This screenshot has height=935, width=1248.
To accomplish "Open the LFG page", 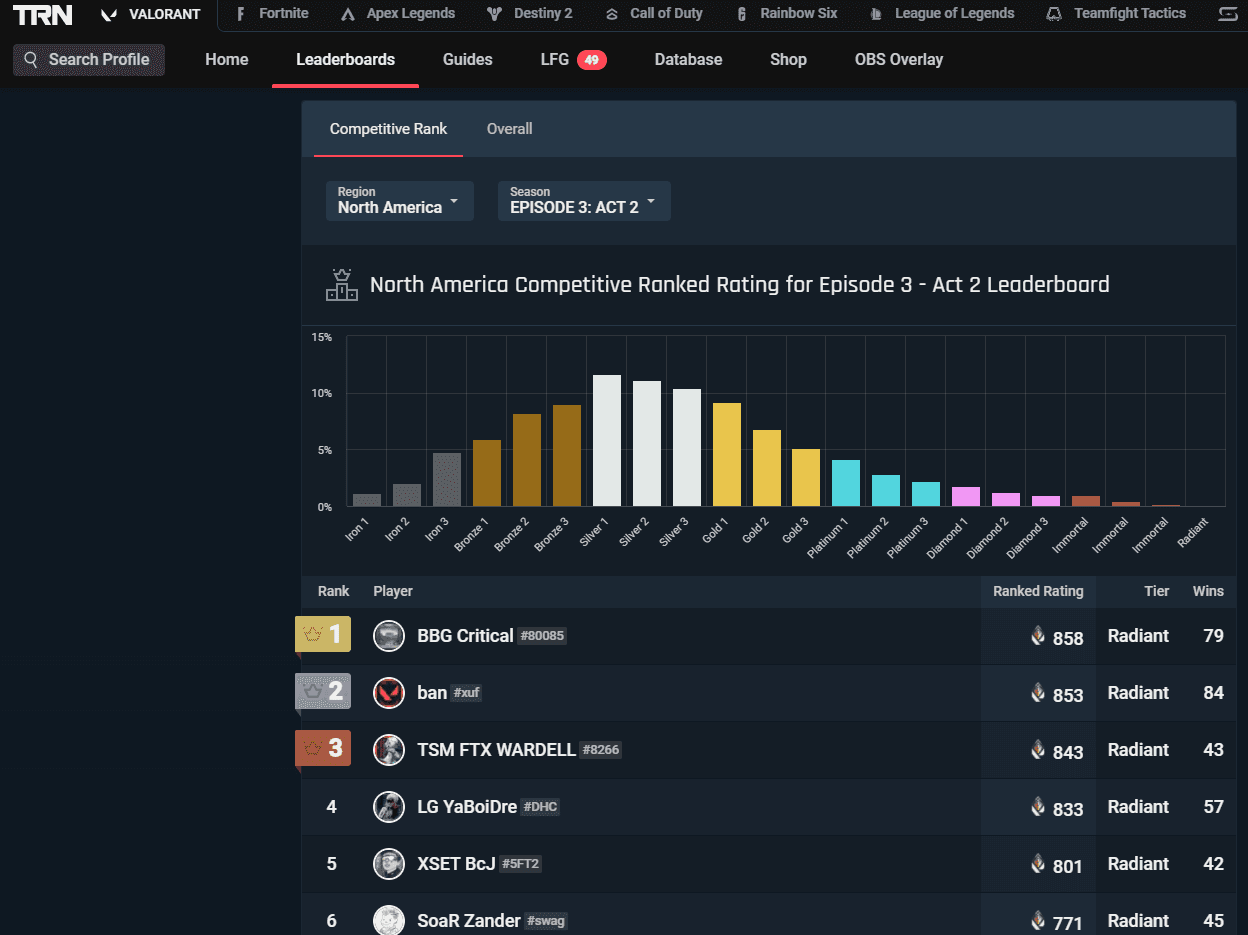I will (555, 59).
